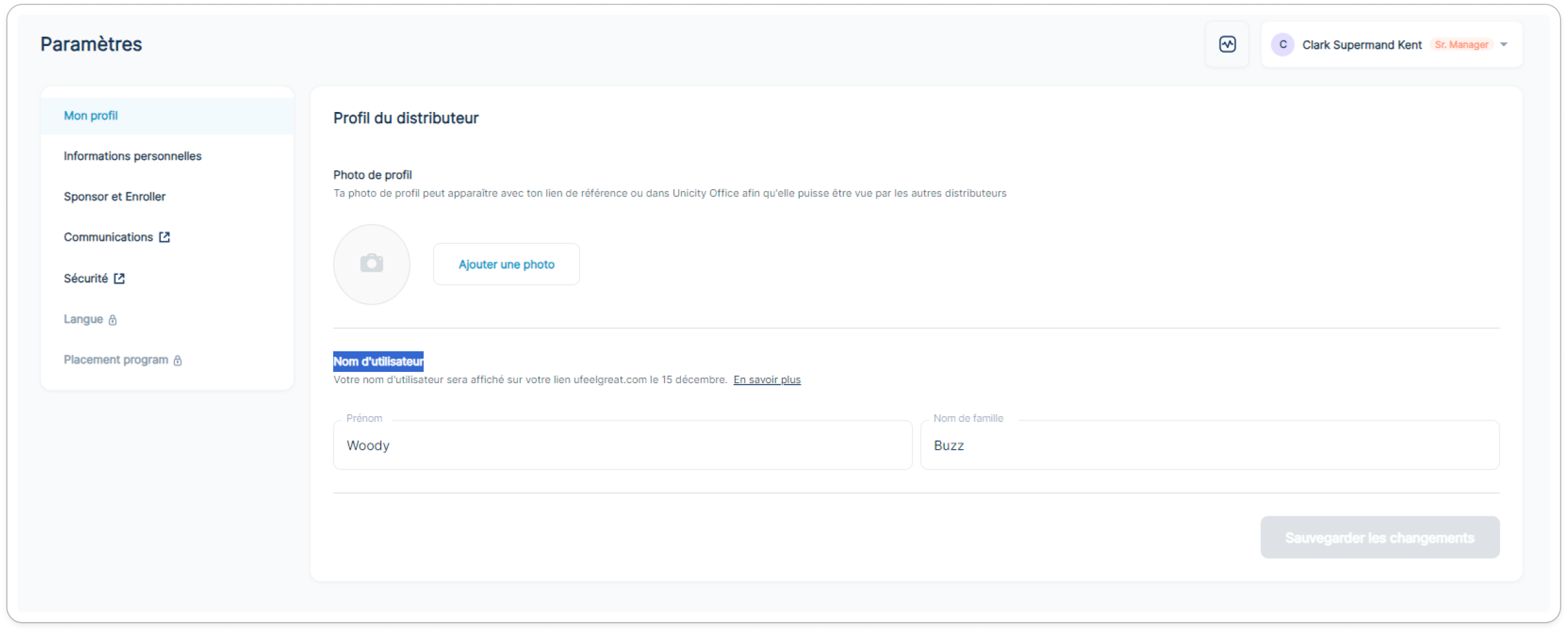The image size is (1568, 632).
Task: Open Informations personnelles section
Action: 133,156
